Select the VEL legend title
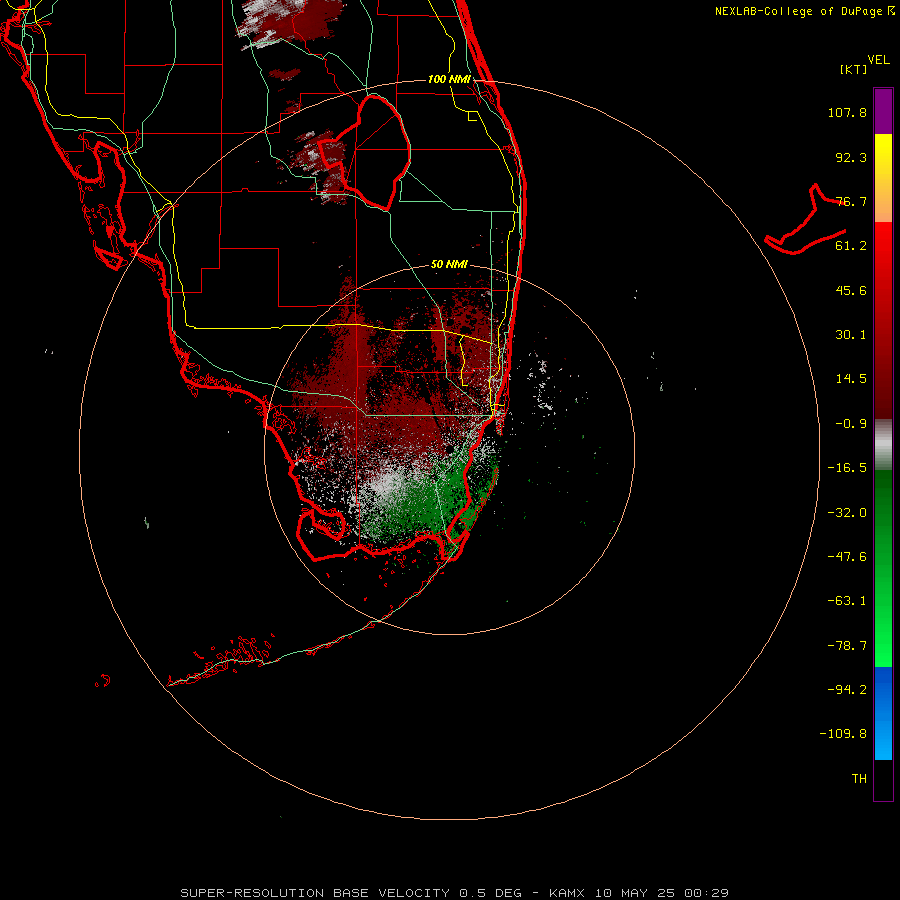The height and width of the screenshot is (900, 900). 878,60
